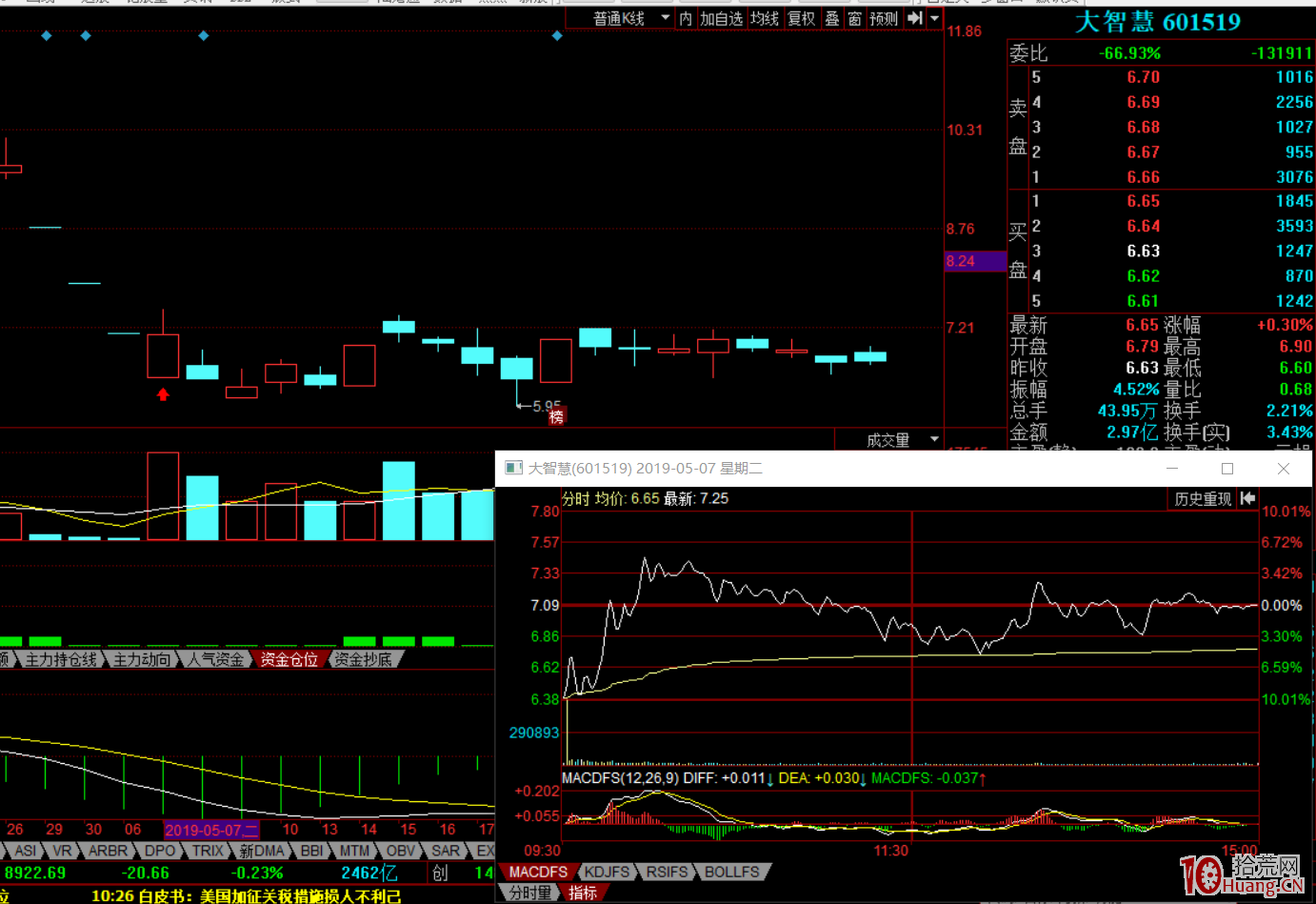Viewport: 1316px width, 904px height.
Task: Click the 总手 value 43.95万
Action: tap(1127, 411)
